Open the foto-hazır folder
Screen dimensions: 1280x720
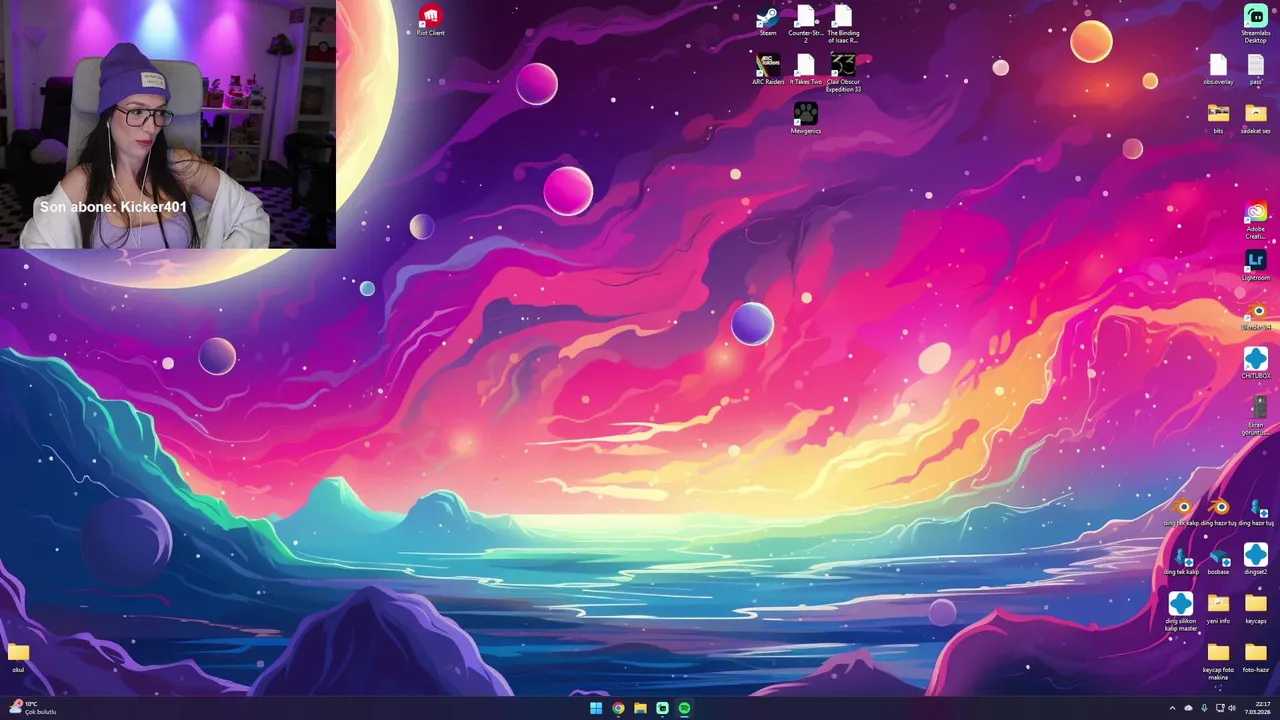pyautogui.click(x=1256, y=657)
